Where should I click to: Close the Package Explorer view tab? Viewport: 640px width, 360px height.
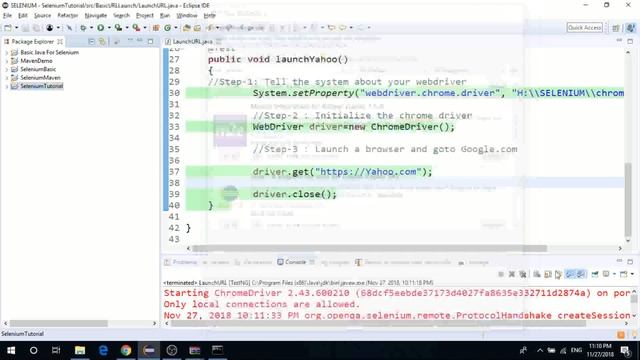[x=60, y=42]
